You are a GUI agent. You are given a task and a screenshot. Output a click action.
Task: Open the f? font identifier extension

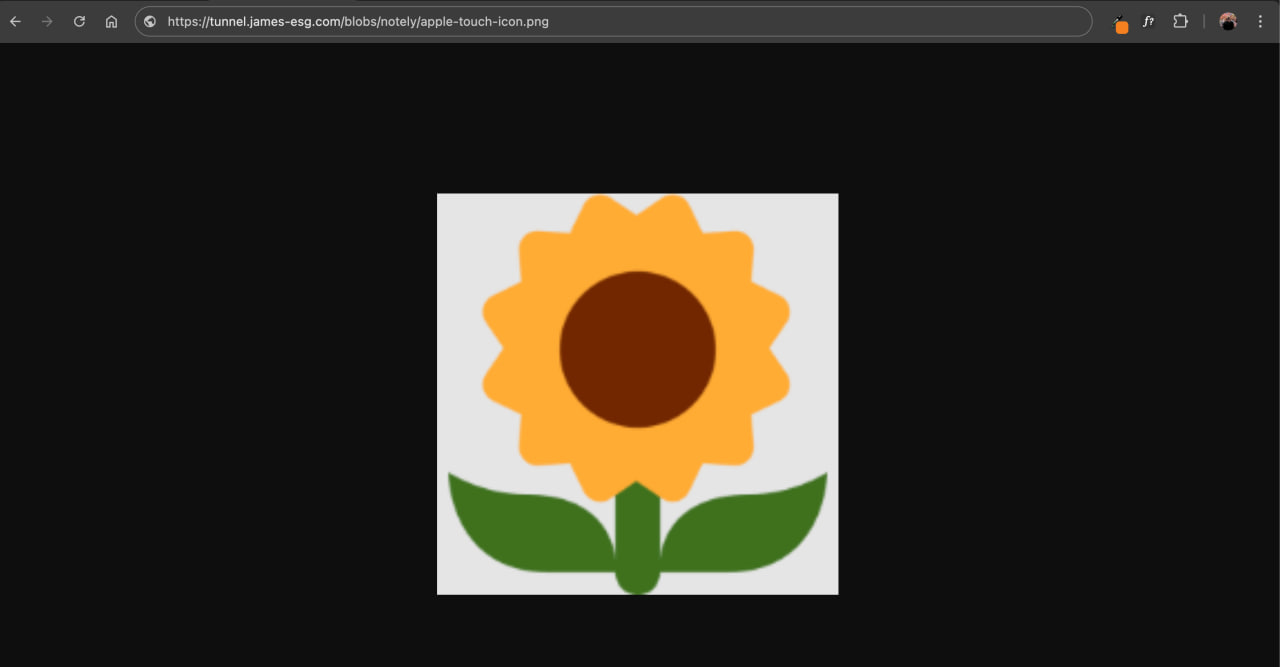tap(1149, 21)
